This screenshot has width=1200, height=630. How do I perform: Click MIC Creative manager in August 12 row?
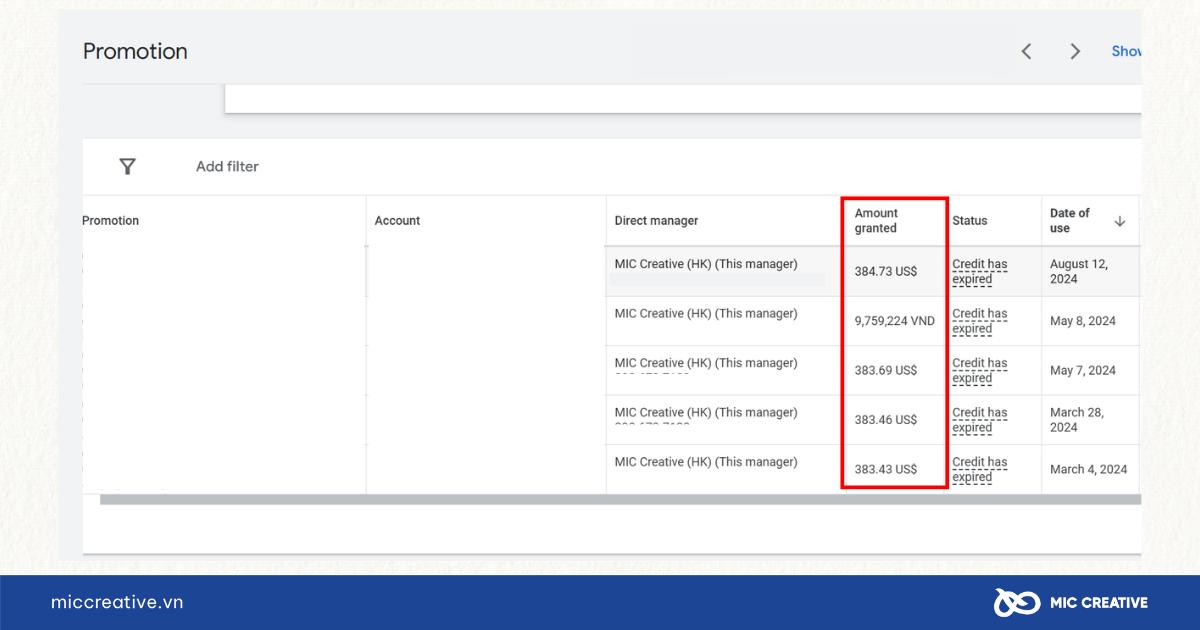tap(706, 264)
